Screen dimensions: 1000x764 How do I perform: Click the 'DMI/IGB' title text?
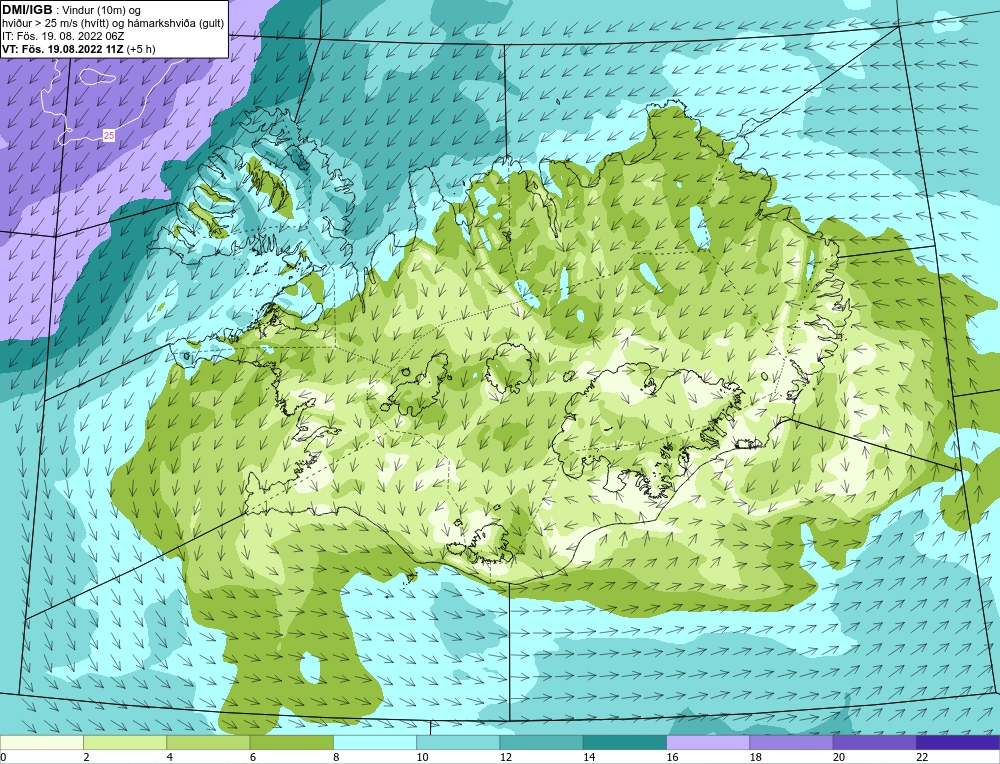(27, 10)
